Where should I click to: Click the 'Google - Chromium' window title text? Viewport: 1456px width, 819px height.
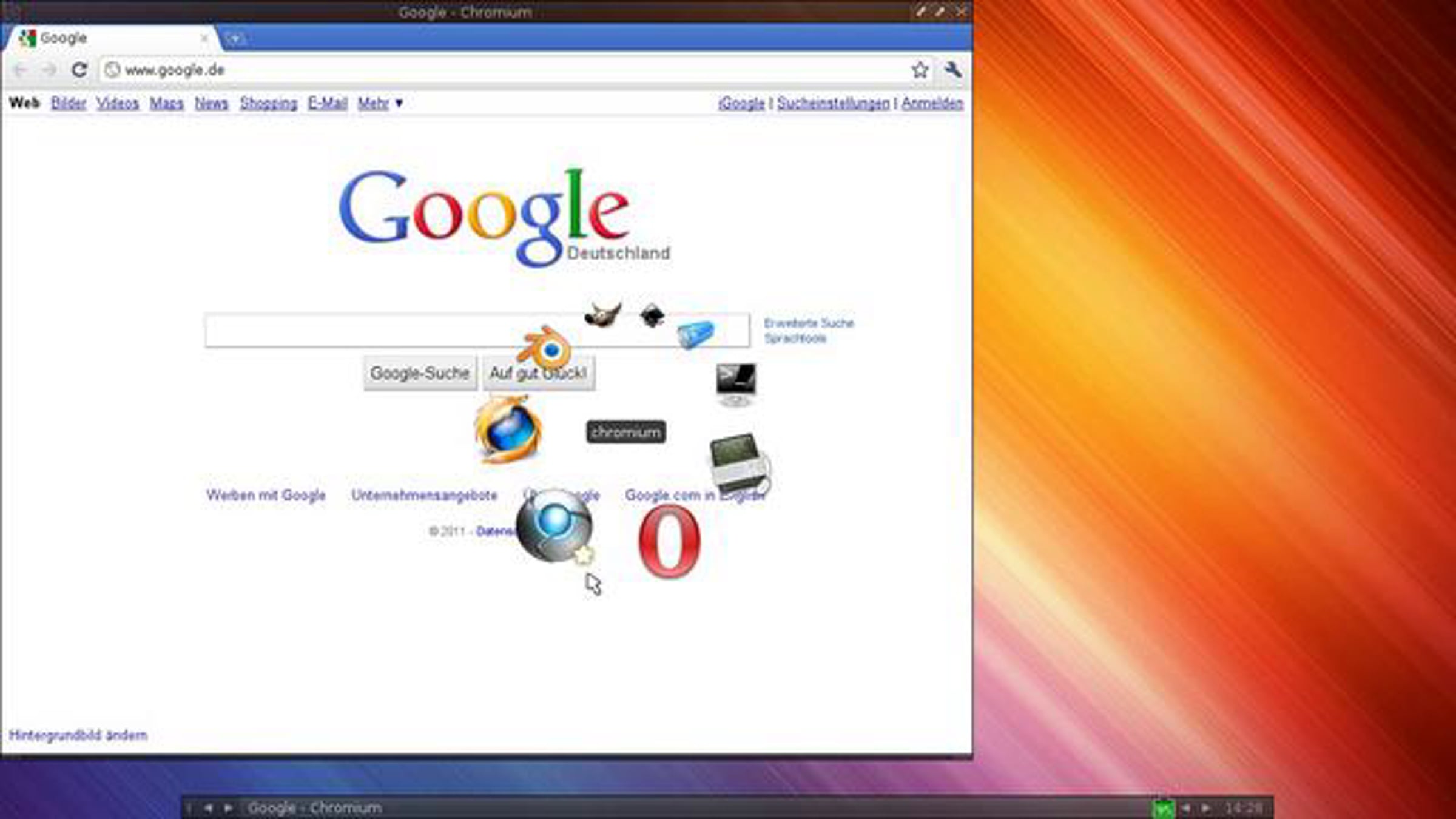click(465, 12)
